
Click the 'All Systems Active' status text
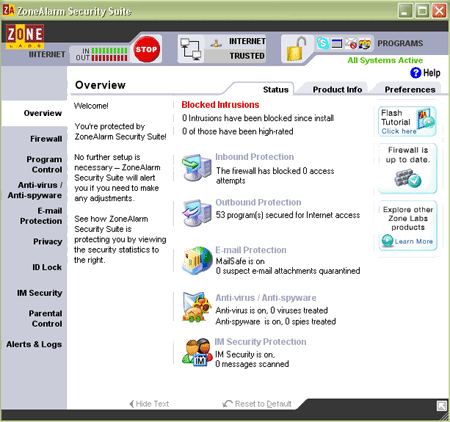pos(385,60)
